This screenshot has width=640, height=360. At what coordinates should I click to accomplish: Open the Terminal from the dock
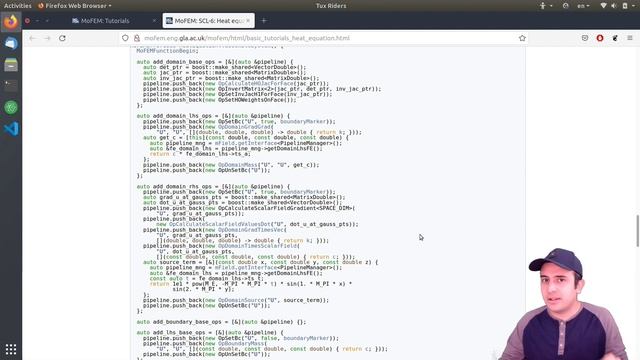pyautogui.click(x=11, y=86)
